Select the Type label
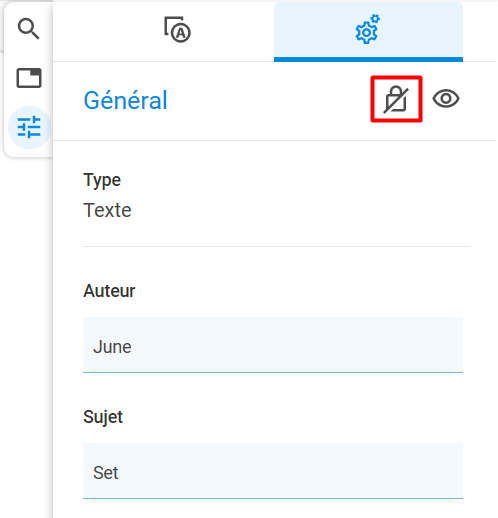 click(x=102, y=181)
